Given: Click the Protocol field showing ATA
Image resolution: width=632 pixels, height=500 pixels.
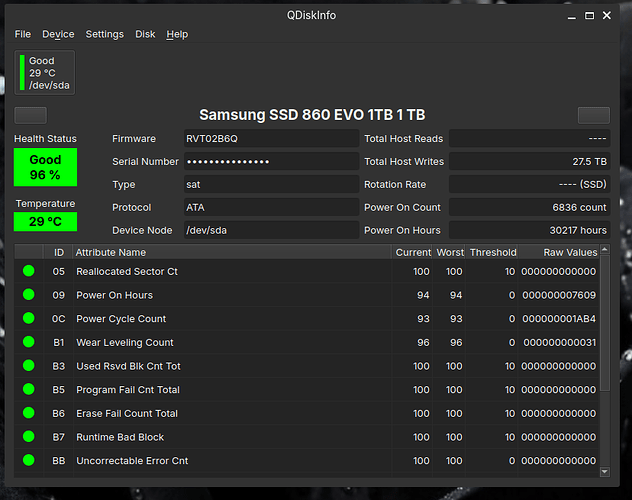Looking at the screenshot, I should point(271,207).
